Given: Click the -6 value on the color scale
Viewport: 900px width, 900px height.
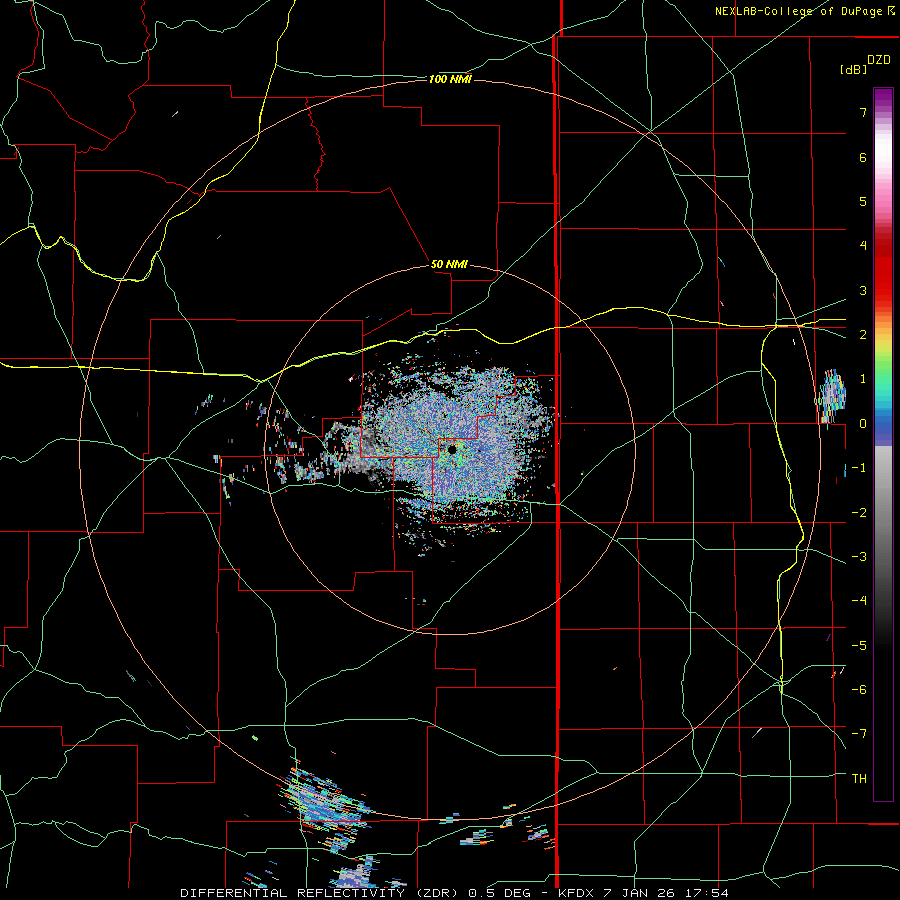Looking at the screenshot, I should pos(859,690).
